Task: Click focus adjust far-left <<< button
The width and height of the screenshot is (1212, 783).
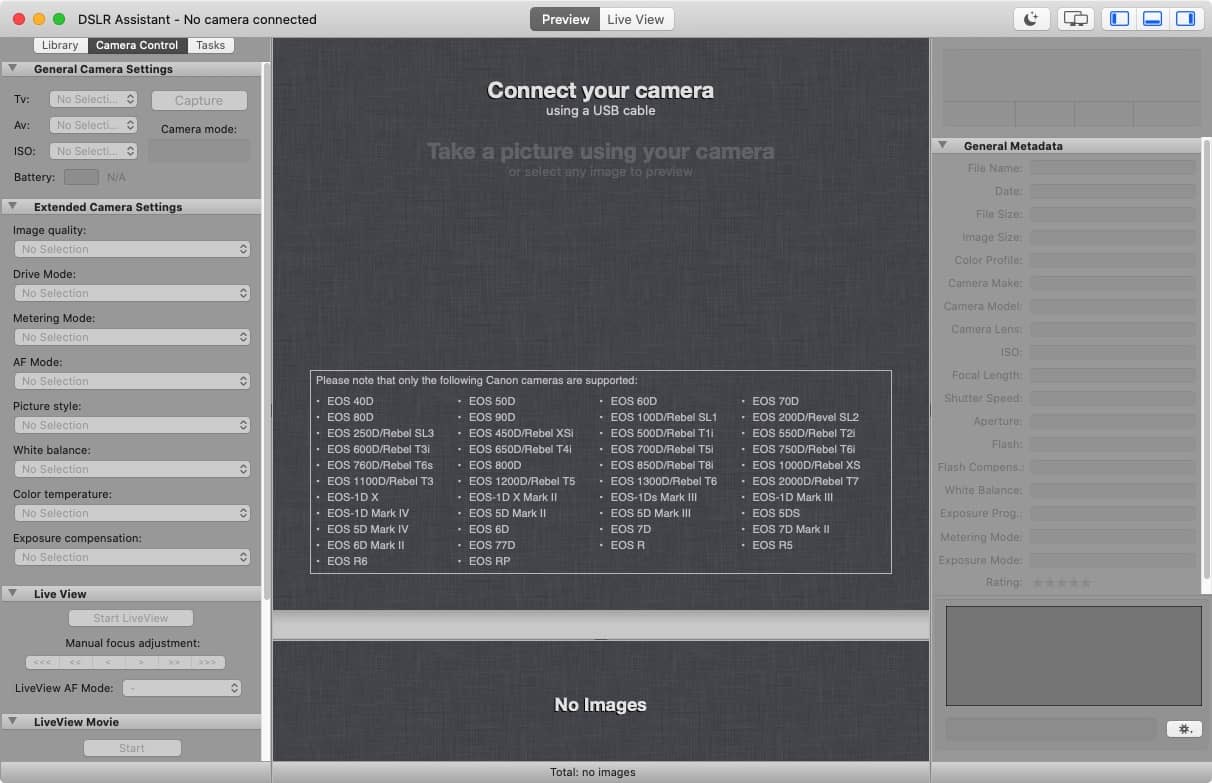Action: [x=42, y=662]
